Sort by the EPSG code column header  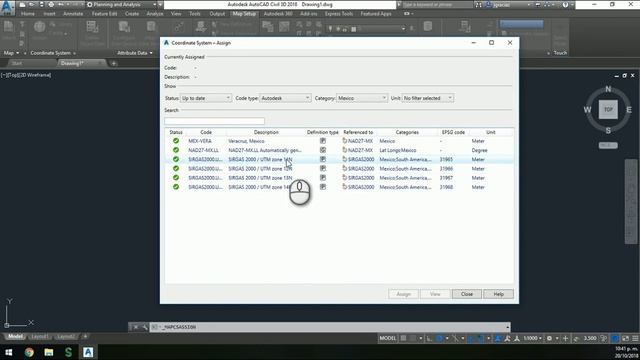[x=453, y=132]
